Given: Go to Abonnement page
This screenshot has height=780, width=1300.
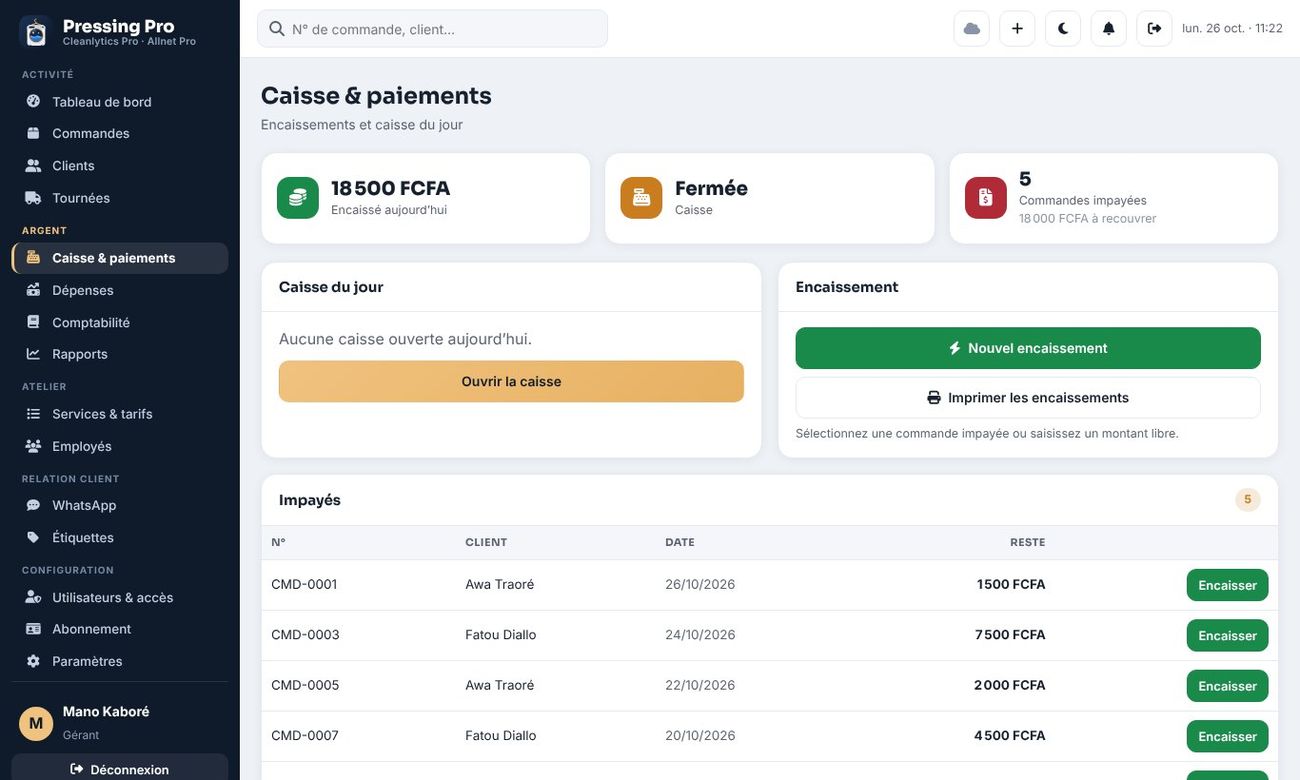Looking at the screenshot, I should tap(120, 629).
